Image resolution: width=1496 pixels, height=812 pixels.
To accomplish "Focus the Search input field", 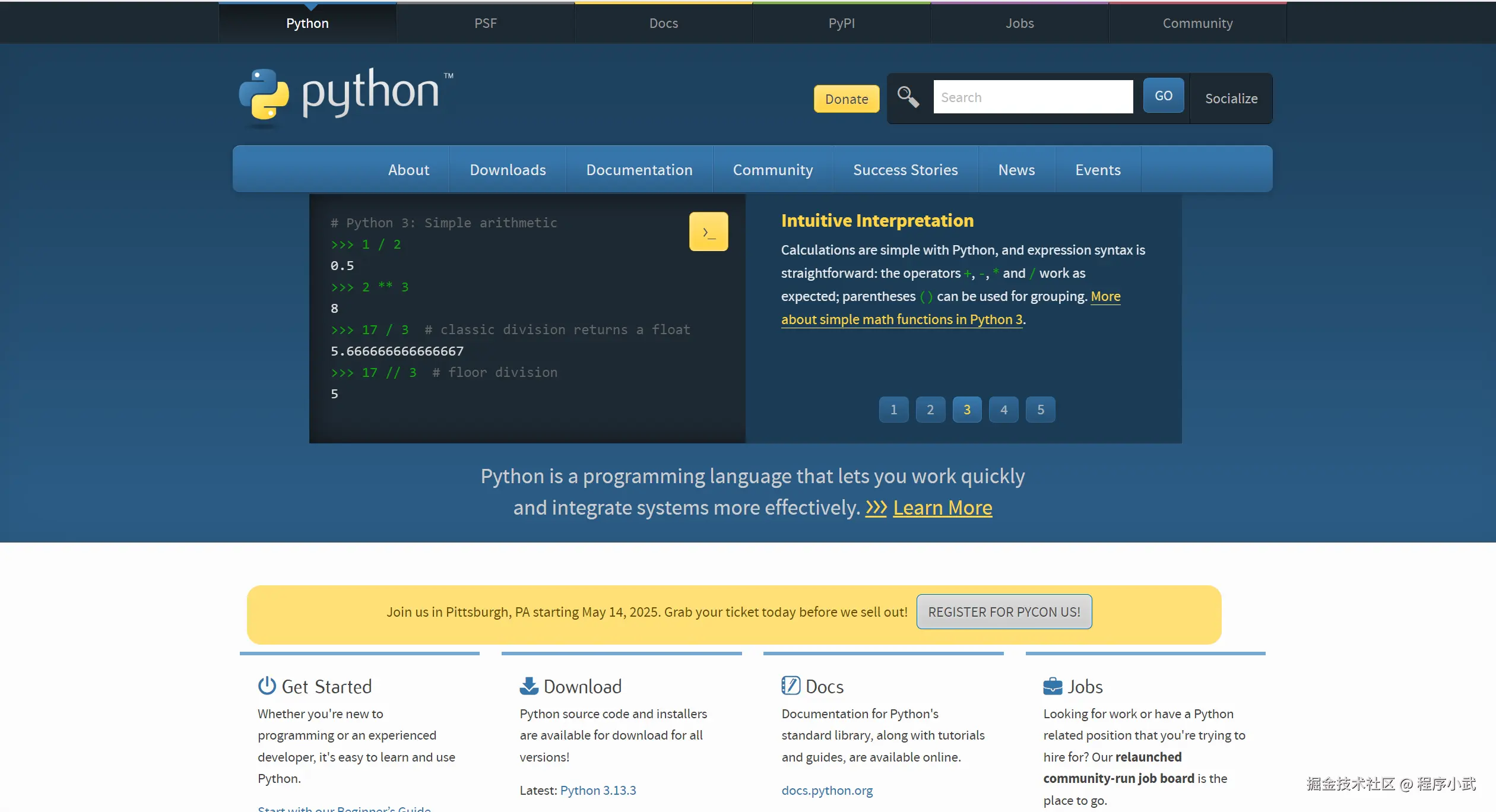I will click(1032, 97).
